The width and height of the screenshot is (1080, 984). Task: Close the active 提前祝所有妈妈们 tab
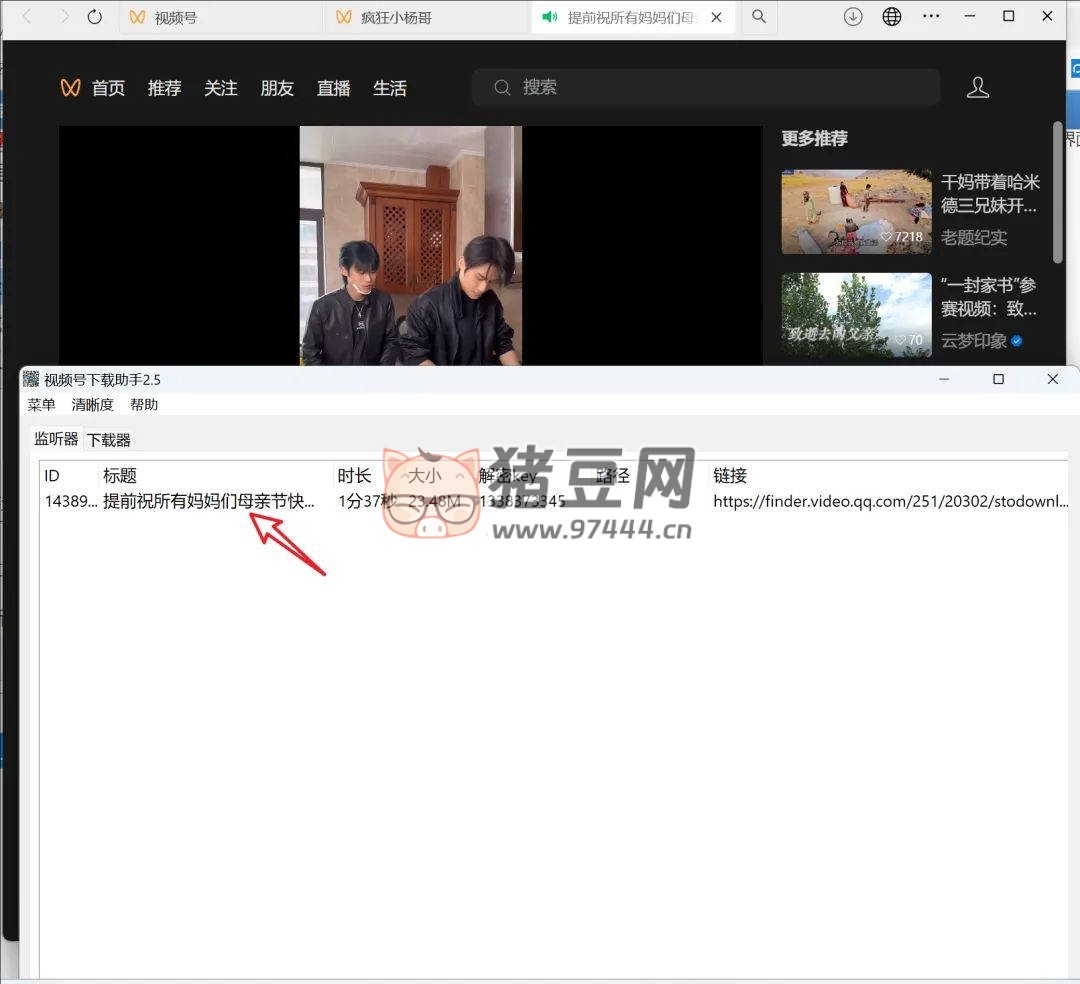click(716, 17)
